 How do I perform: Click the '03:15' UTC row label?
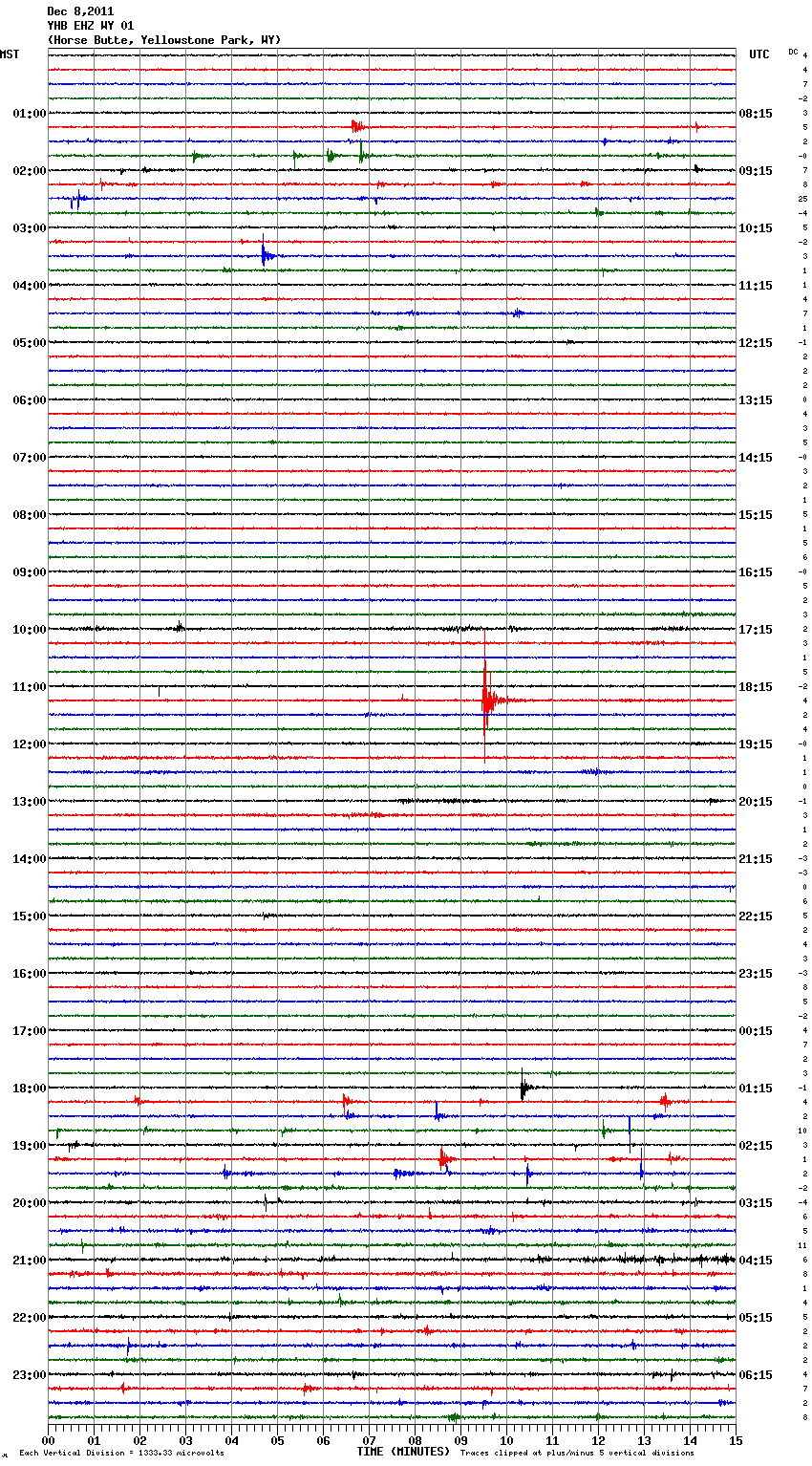click(x=756, y=1203)
